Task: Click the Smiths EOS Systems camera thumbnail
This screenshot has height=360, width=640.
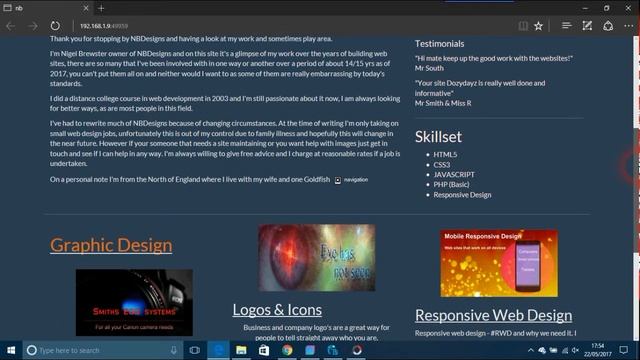Action: [x=134, y=302]
